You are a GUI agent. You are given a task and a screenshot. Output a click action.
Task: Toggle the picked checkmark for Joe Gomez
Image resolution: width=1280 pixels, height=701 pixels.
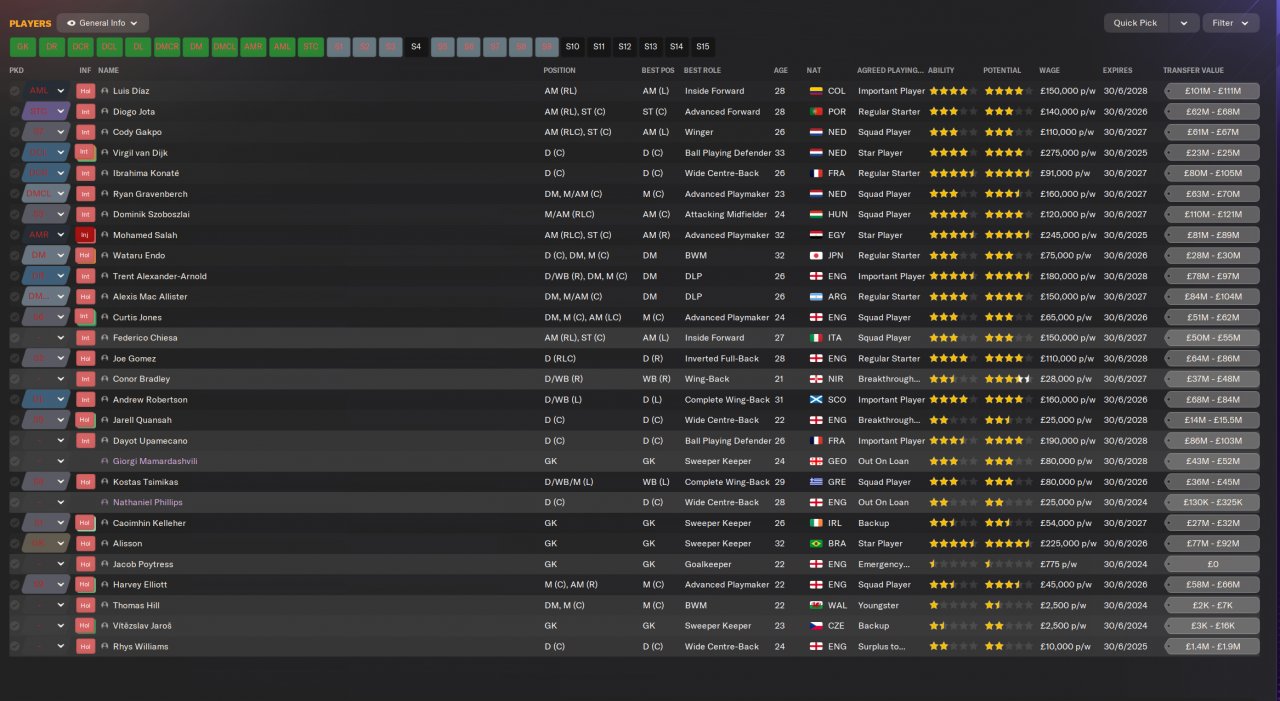14,359
